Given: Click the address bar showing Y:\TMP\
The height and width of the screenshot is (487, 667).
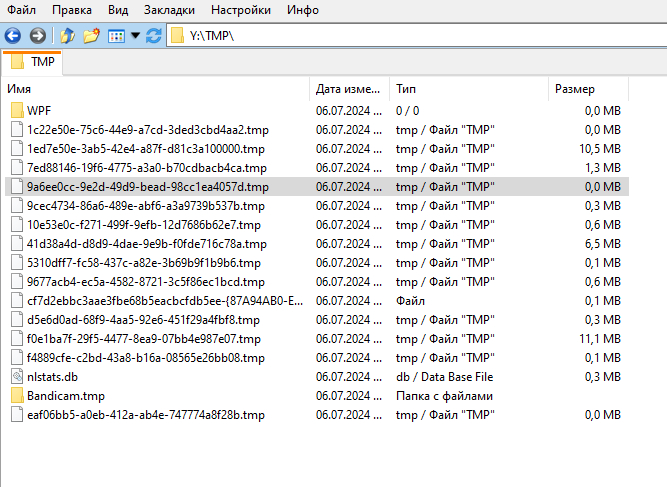Looking at the screenshot, I should click(417, 36).
